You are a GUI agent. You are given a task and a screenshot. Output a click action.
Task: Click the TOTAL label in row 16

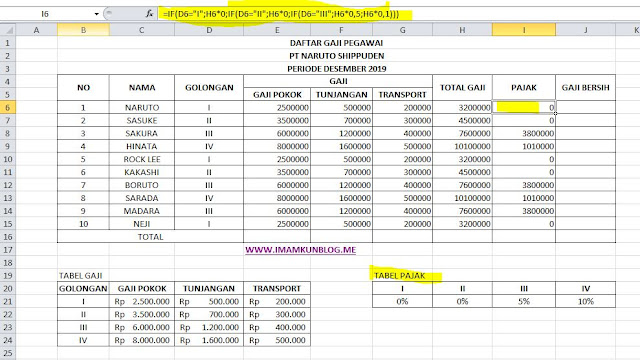(150, 237)
